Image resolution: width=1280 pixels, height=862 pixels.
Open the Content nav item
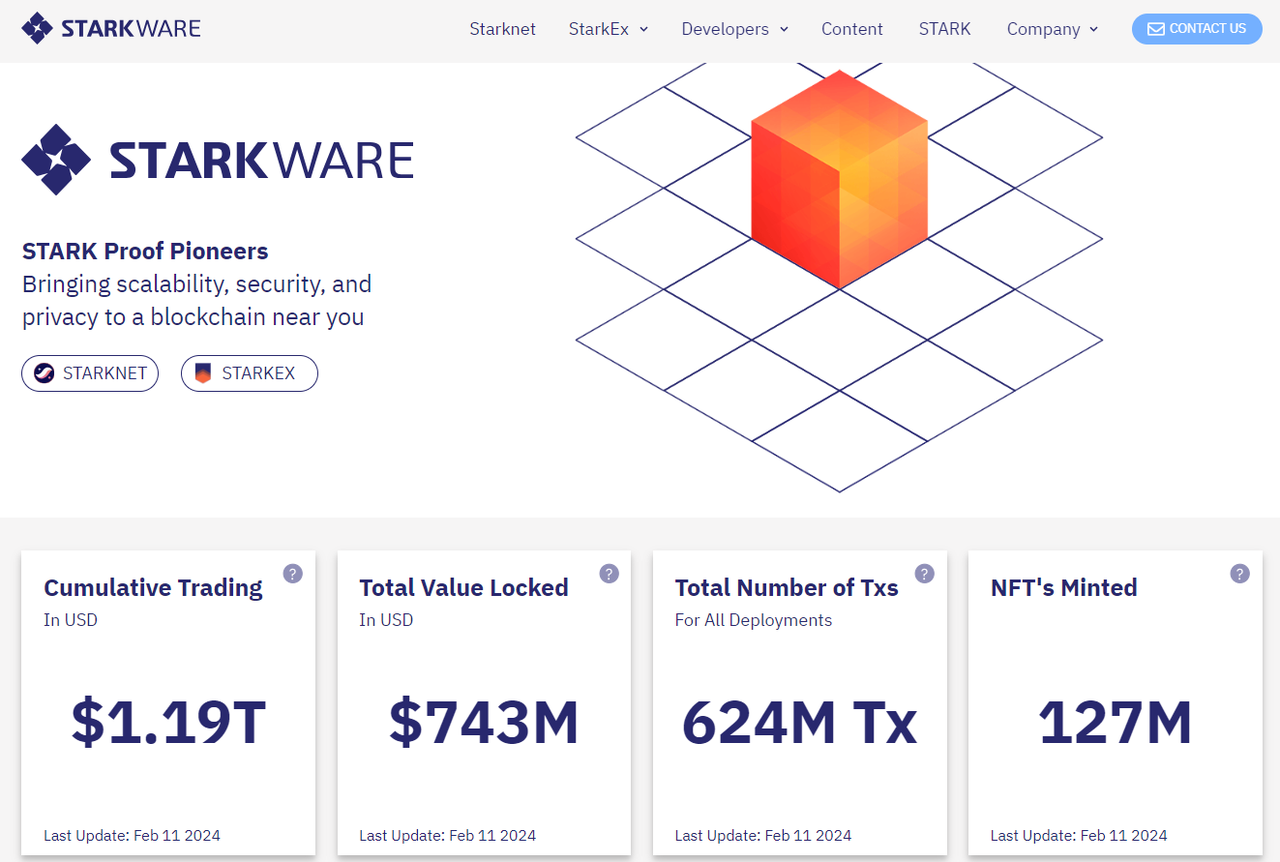click(x=852, y=29)
